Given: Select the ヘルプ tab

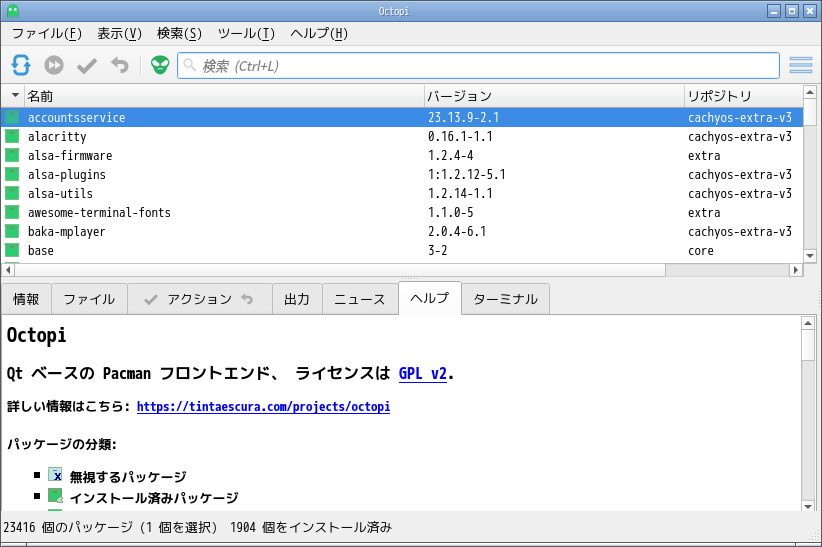Looking at the screenshot, I should click(430, 298).
